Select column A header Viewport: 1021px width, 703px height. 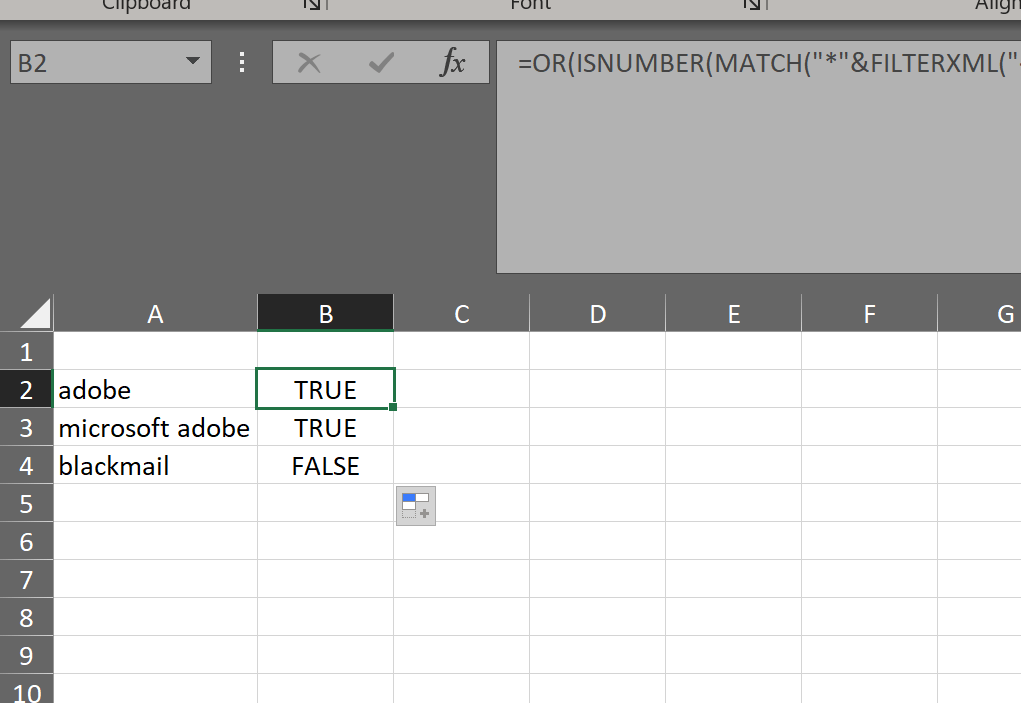[155, 313]
